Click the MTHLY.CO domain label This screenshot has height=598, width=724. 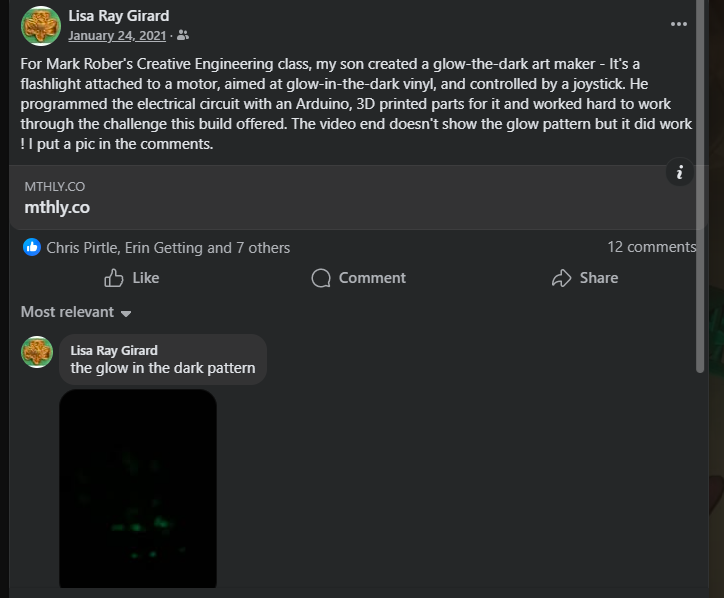54,187
